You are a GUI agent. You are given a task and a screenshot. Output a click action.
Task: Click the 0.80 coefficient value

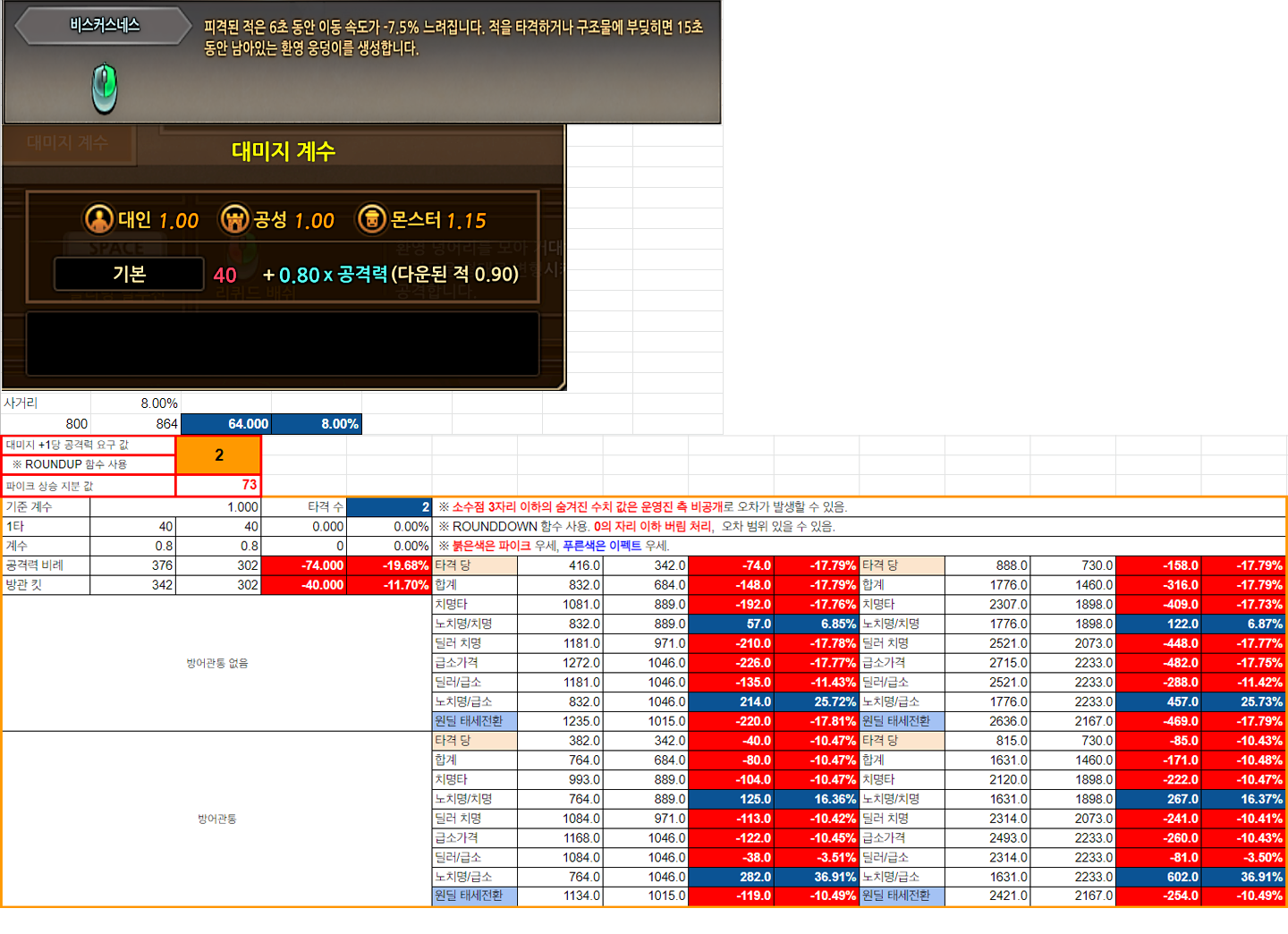pyautogui.click(x=300, y=276)
